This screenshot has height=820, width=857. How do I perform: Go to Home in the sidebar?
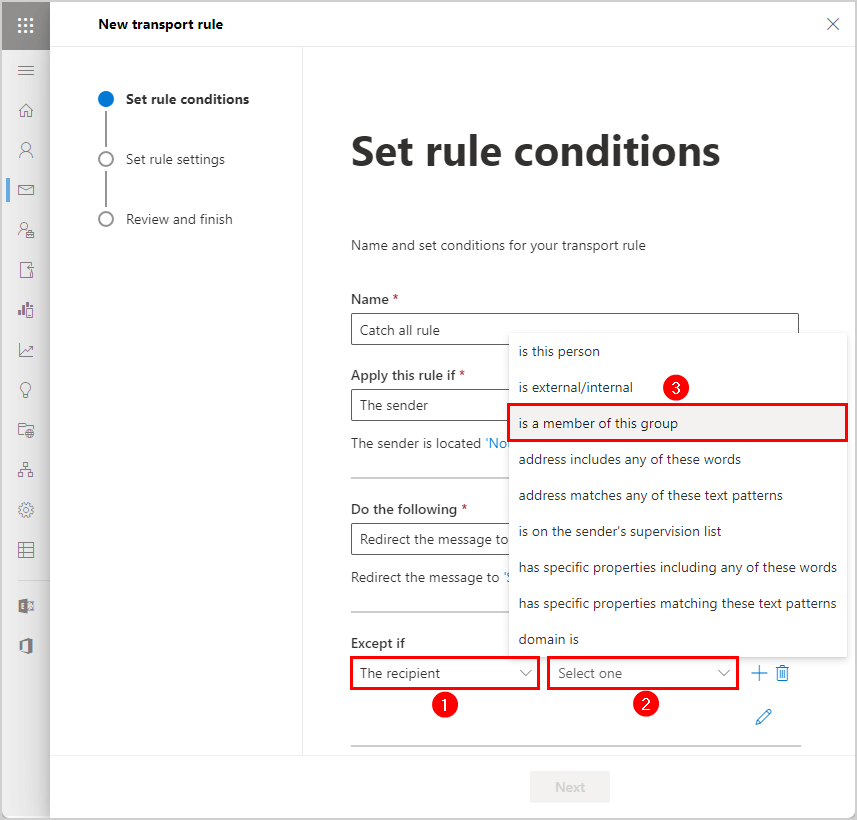click(26, 110)
